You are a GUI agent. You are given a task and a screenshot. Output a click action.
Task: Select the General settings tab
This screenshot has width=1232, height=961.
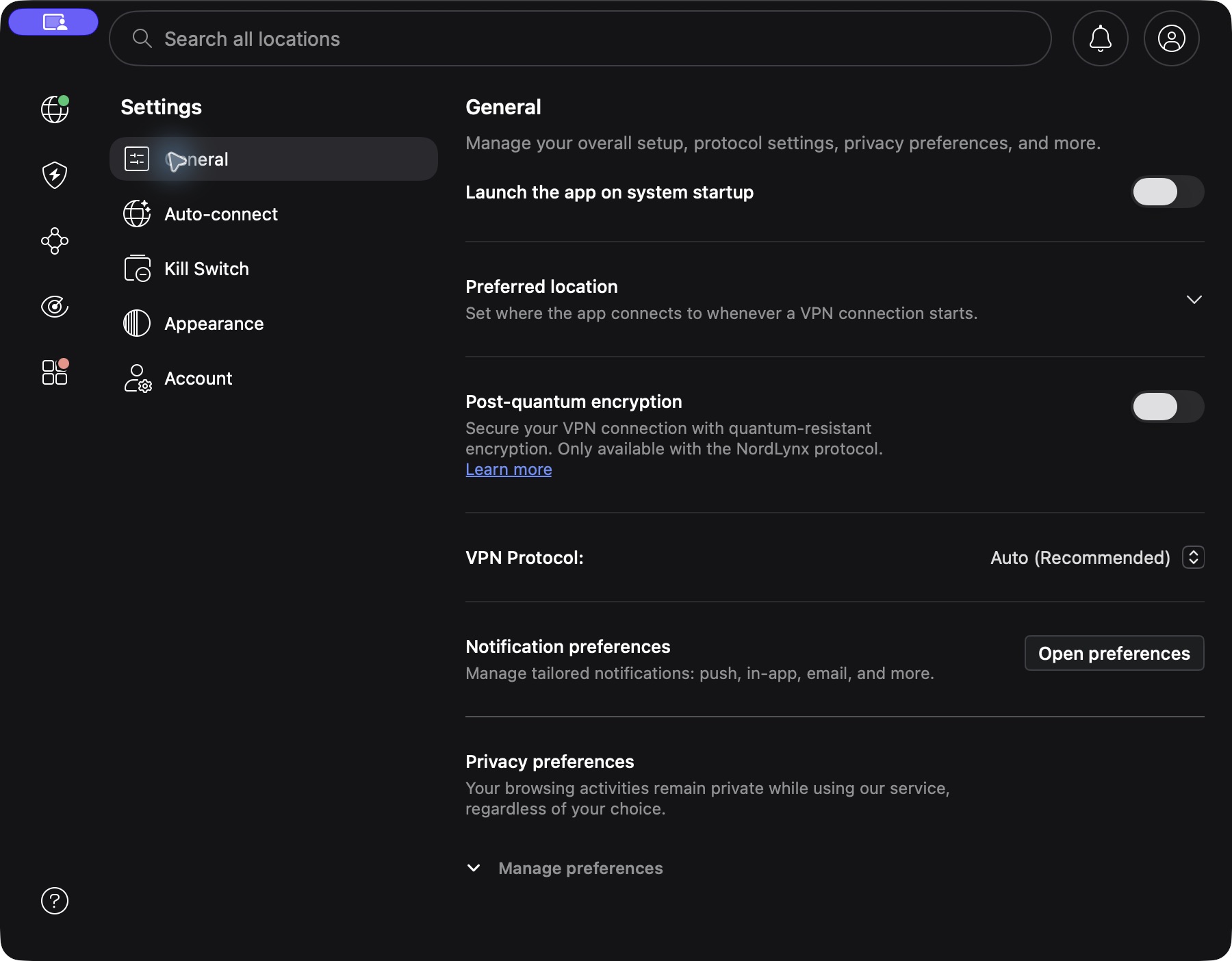(274, 159)
